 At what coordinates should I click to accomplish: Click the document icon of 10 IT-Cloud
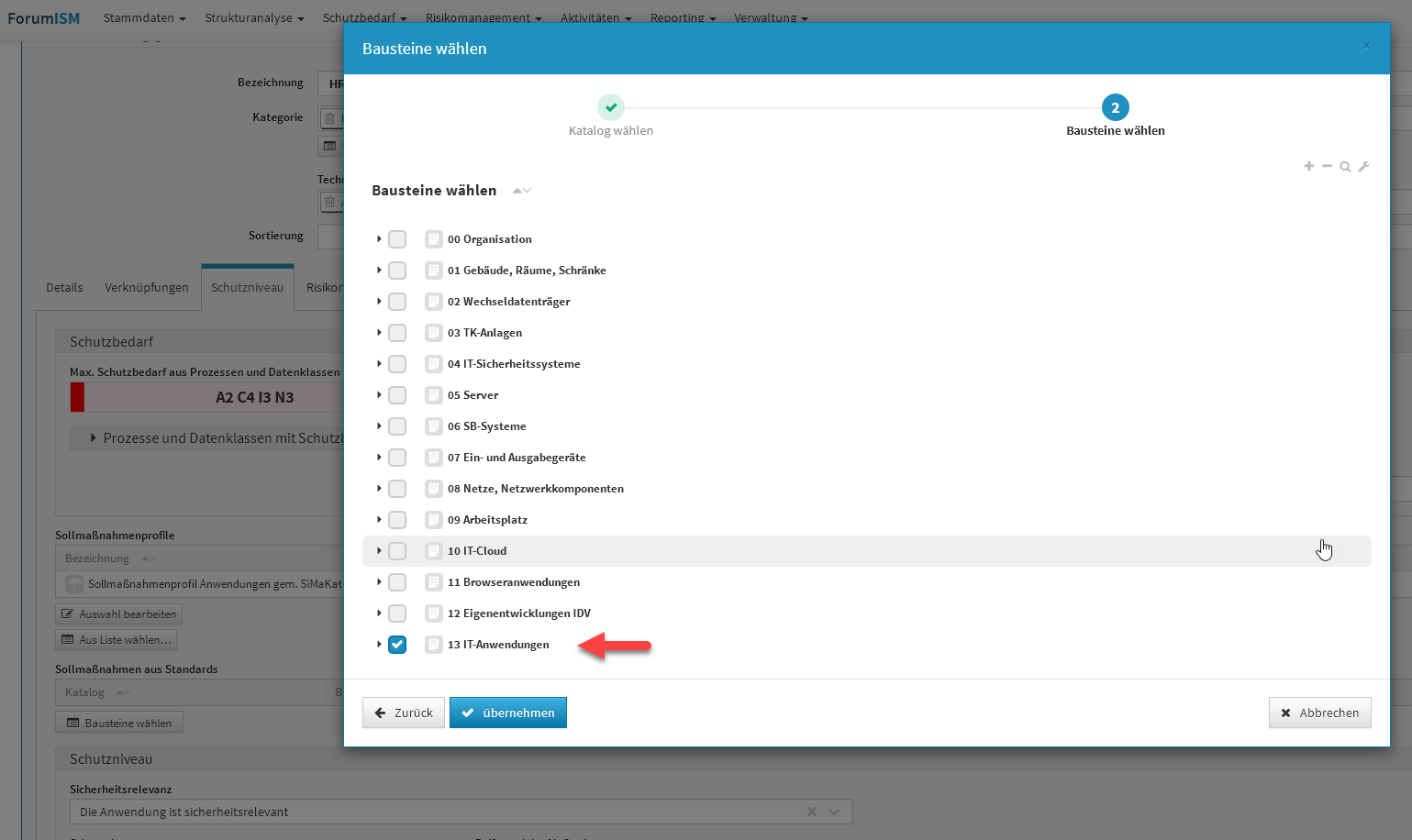[x=434, y=551]
